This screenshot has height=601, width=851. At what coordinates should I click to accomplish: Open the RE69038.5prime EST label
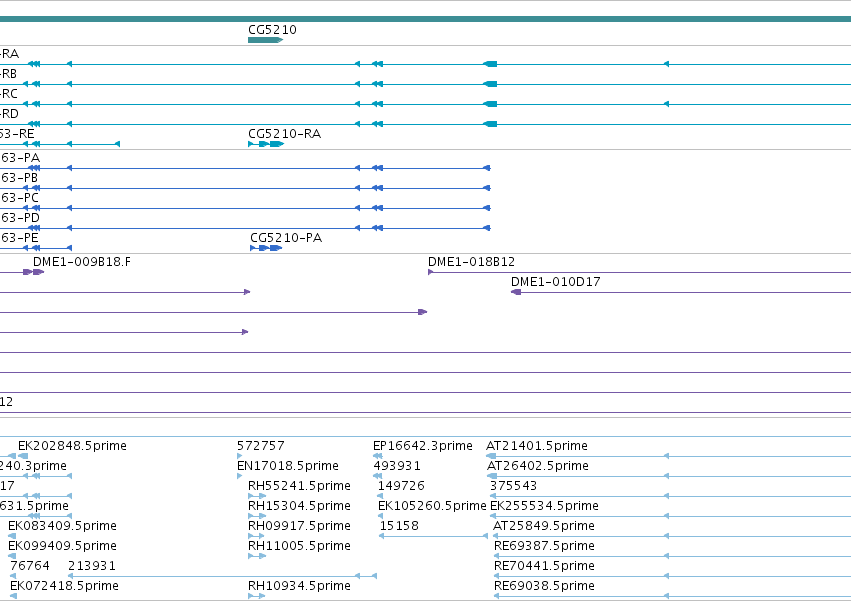[544, 586]
